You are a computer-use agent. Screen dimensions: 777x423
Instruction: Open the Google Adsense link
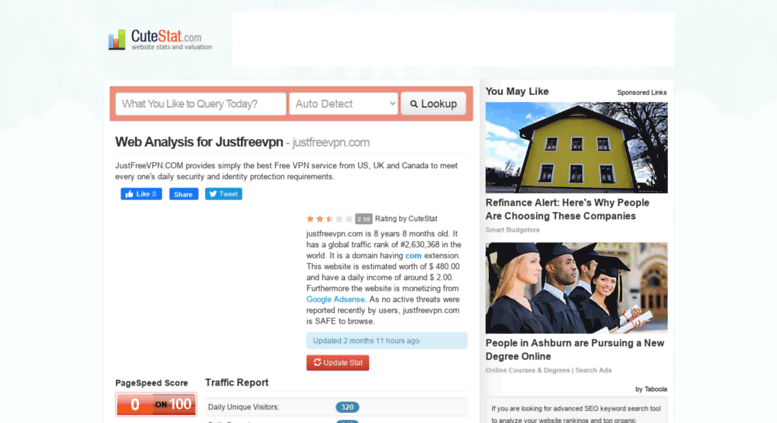tap(335, 299)
